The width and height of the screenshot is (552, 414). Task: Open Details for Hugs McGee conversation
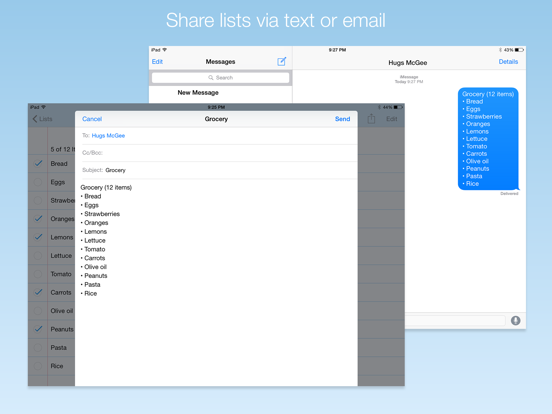(508, 62)
